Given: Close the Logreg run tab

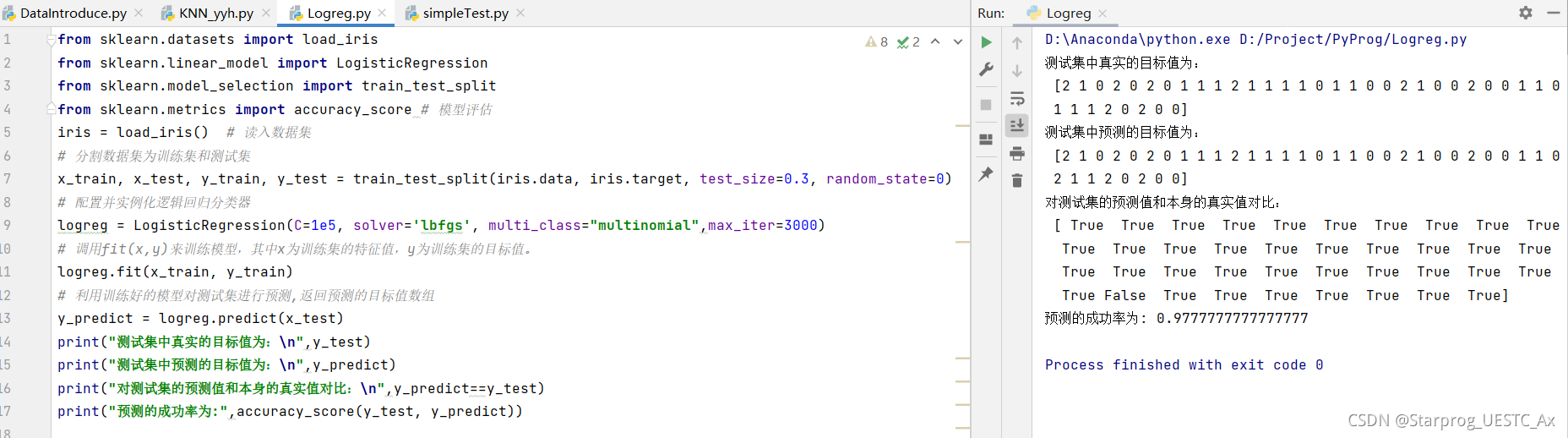Looking at the screenshot, I should click(x=1102, y=14).
